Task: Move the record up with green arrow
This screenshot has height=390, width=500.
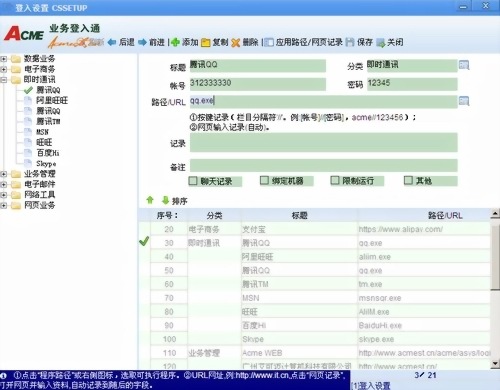Action: [150, 200]
